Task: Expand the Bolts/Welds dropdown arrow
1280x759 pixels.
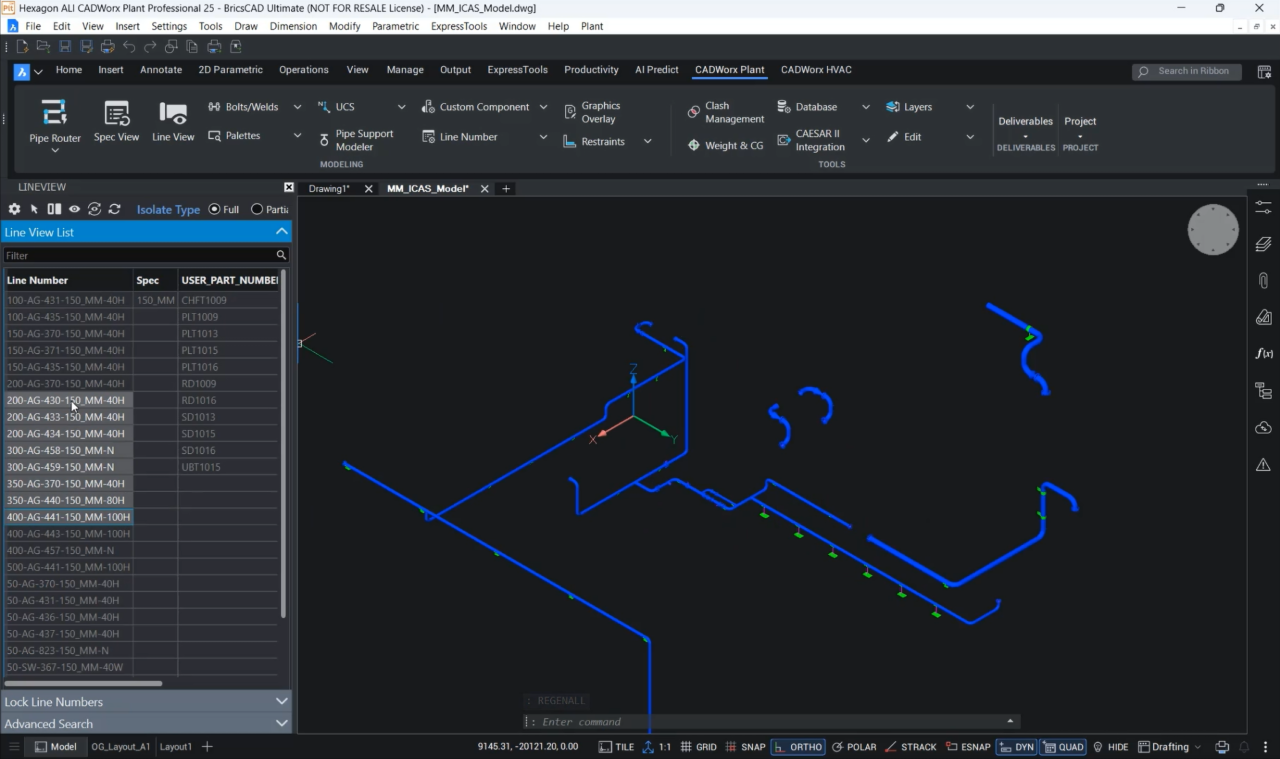Action: click(x=297, y=107)
